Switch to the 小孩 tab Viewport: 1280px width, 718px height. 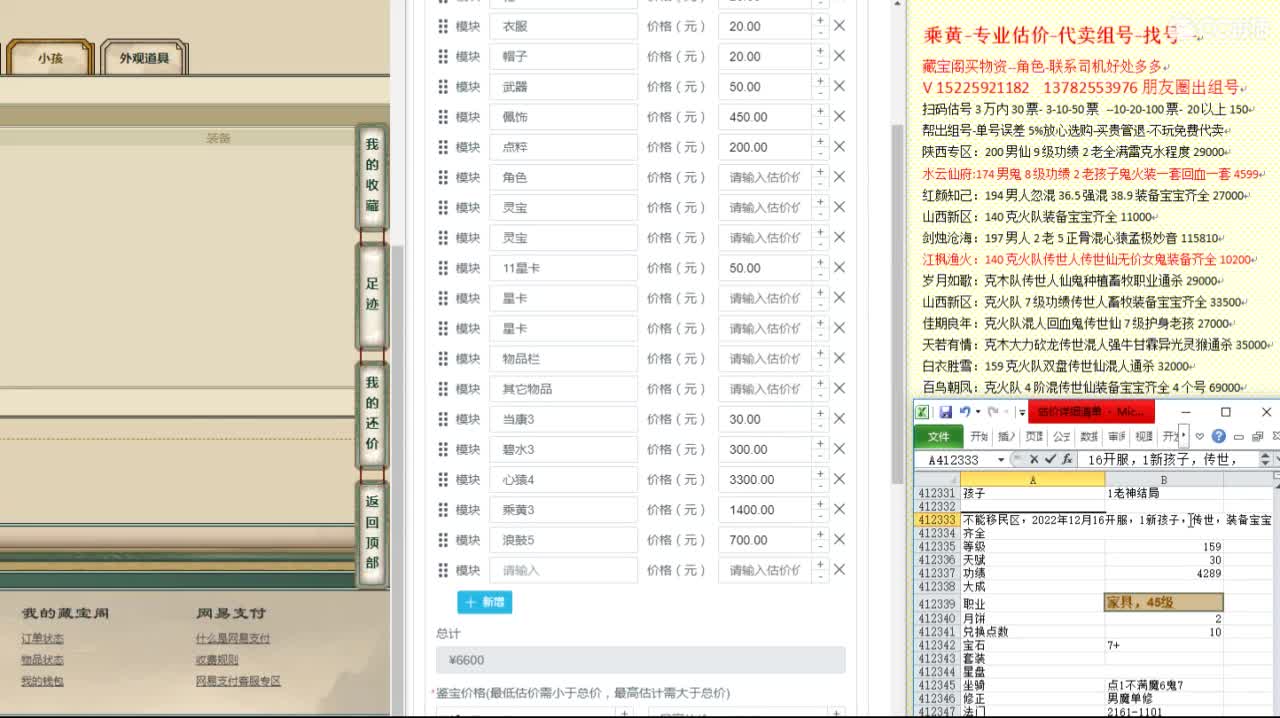(50, 58)
